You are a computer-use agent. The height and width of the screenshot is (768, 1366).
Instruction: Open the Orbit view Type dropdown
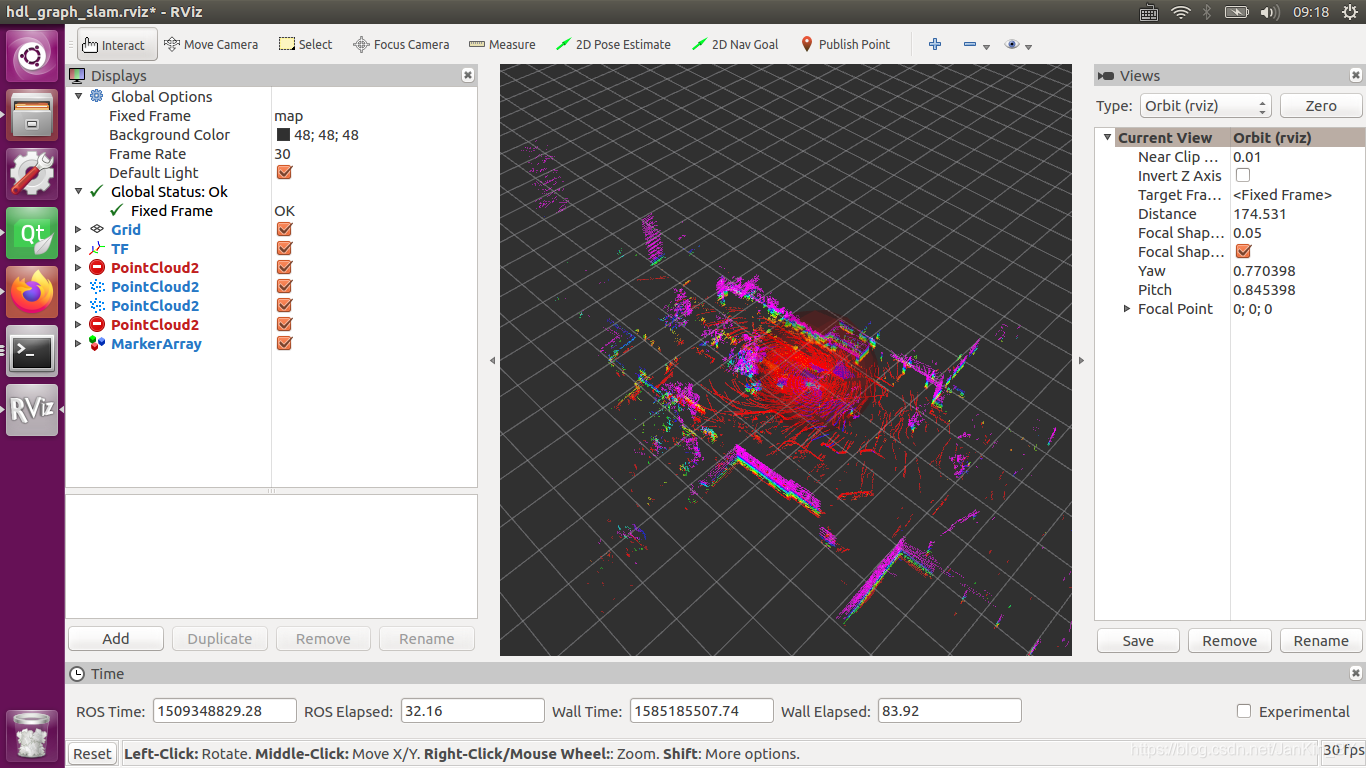(1205, 105)
